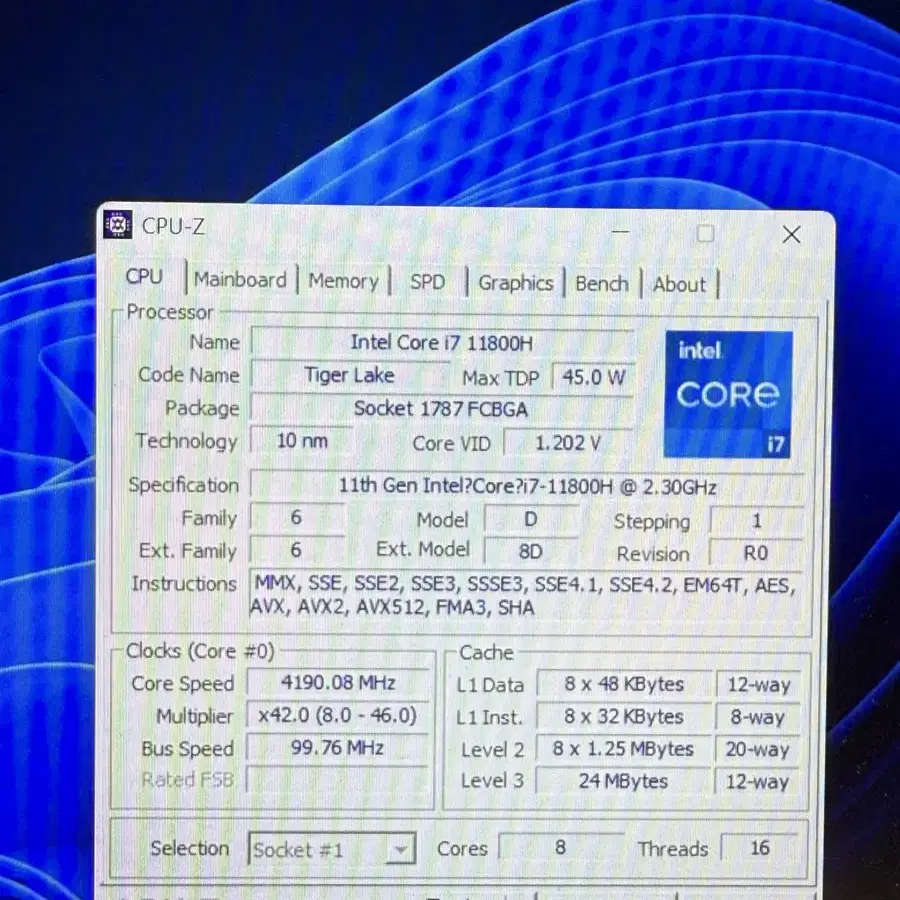
Task: Click the Package field Socket 1787 FCBGA
Action: point(441,409)
